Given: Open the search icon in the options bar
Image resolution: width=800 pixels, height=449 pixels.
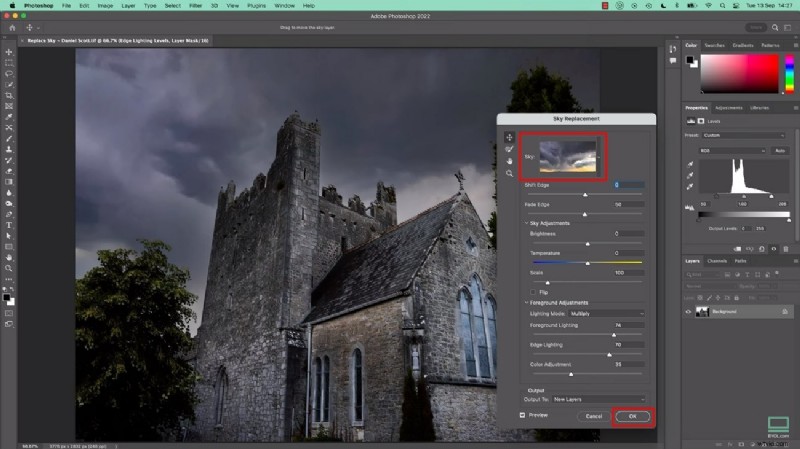Looking at the screenshot, I should pos(775,28).
